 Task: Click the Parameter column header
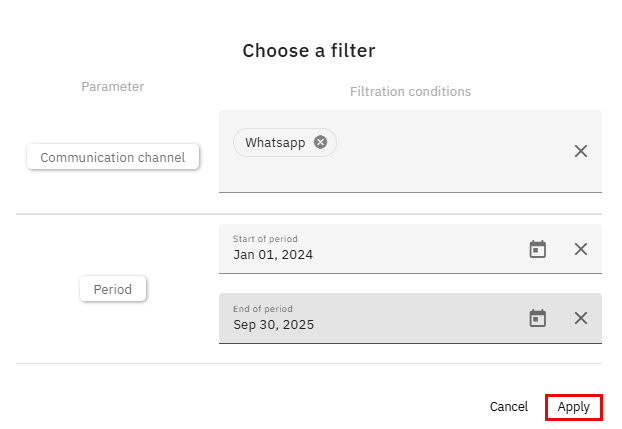pos(113,87)
